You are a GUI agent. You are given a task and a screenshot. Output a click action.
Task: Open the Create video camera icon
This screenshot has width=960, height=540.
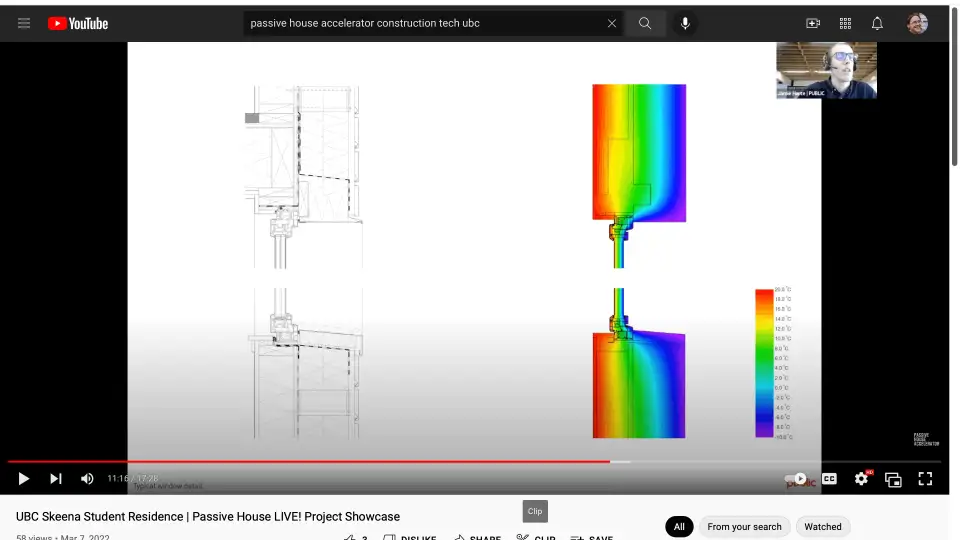813,23
